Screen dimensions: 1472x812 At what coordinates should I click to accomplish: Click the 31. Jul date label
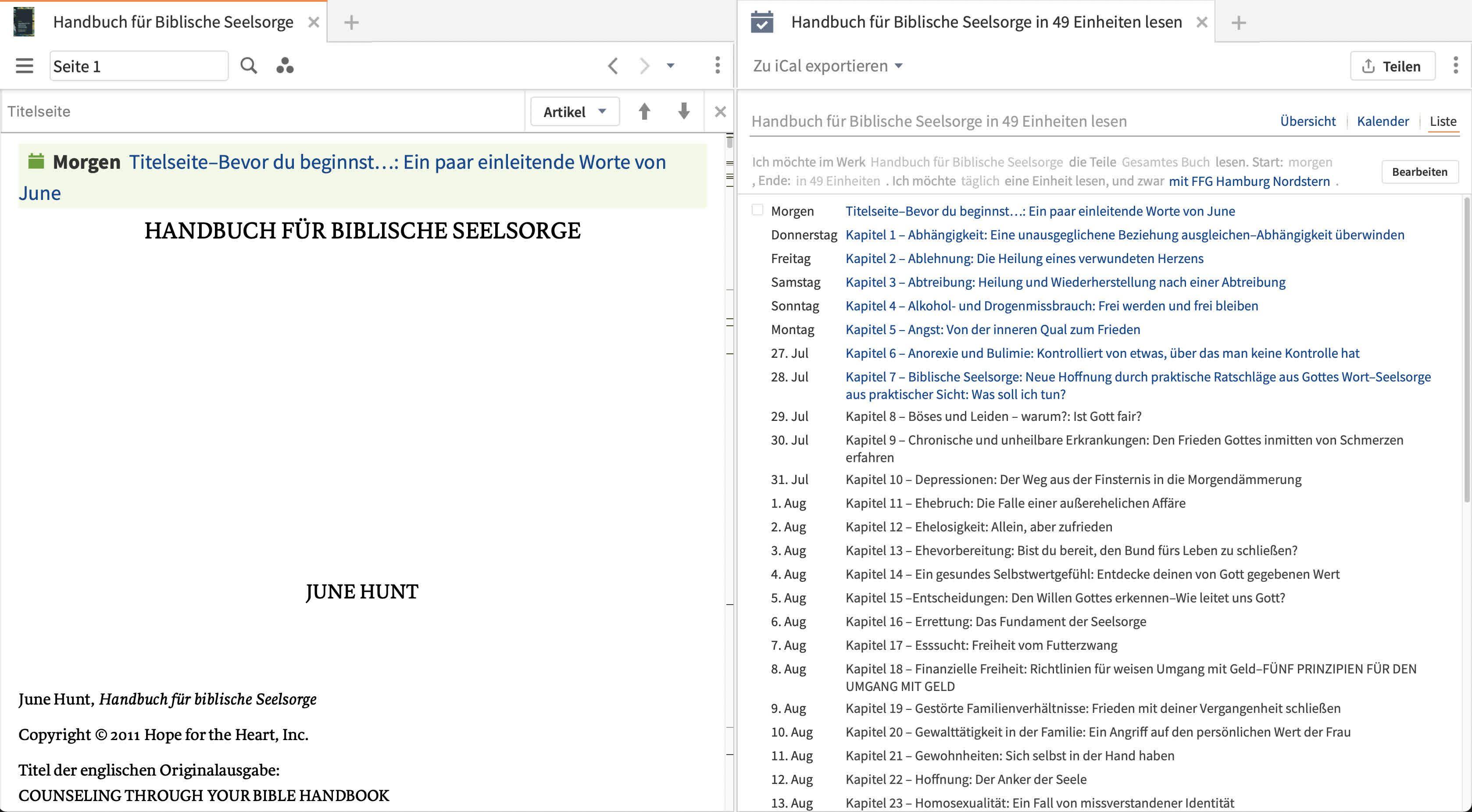coord(789,479)
